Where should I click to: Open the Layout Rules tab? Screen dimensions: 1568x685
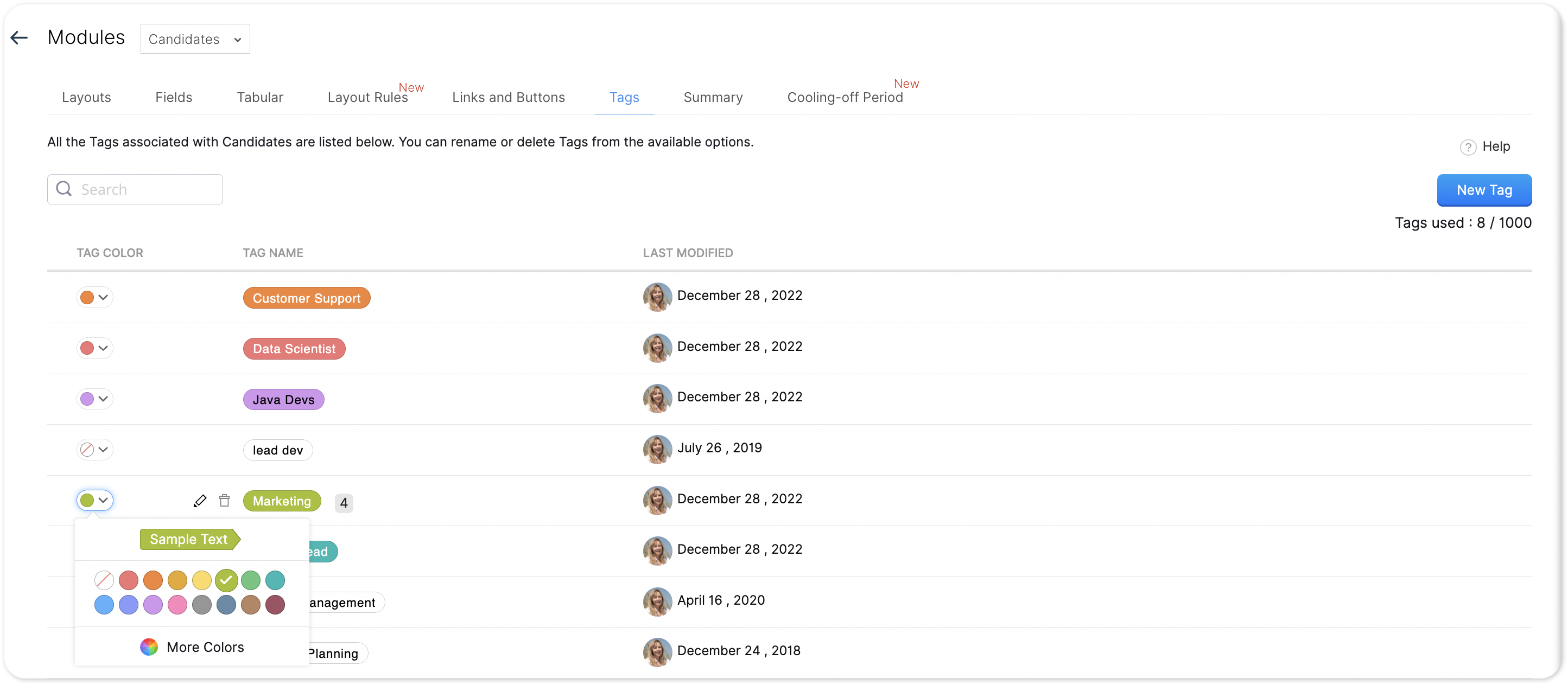[x=367, y=97]
